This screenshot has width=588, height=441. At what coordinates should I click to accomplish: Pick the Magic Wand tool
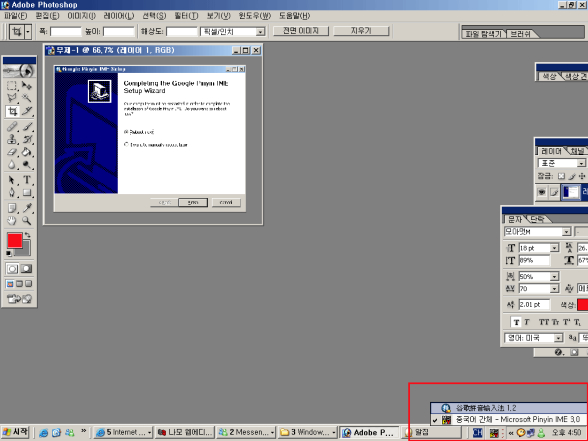click(x=27, y=98)
